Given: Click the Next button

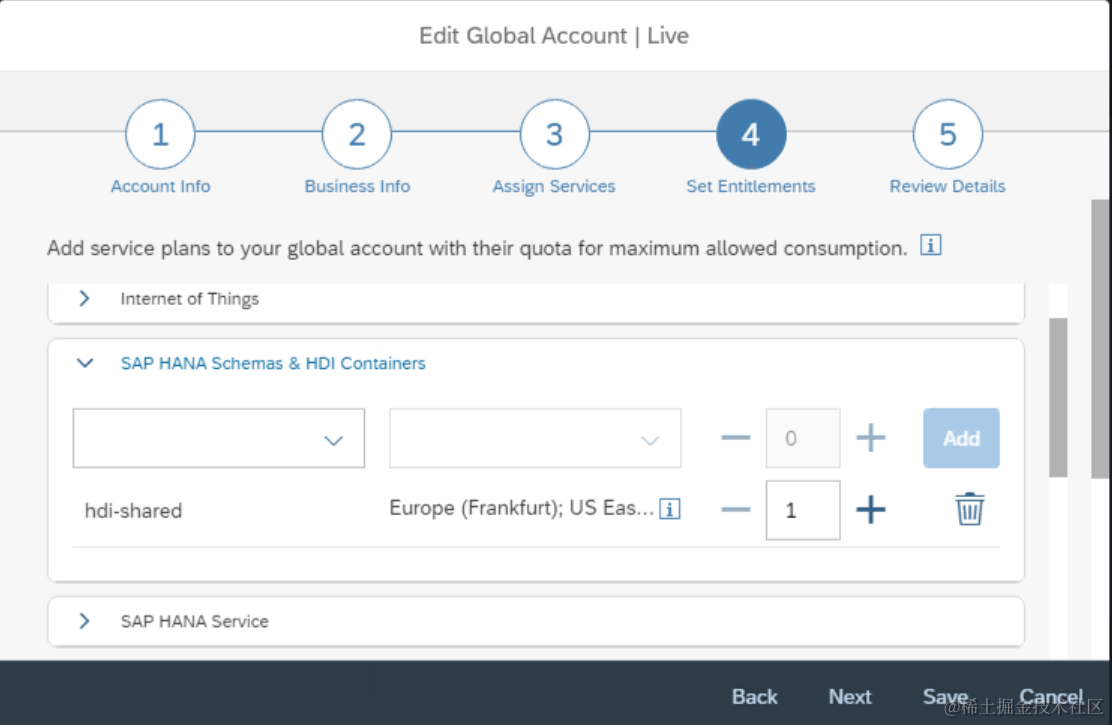Looking at the screenshot, I should [x=850, y=697].
